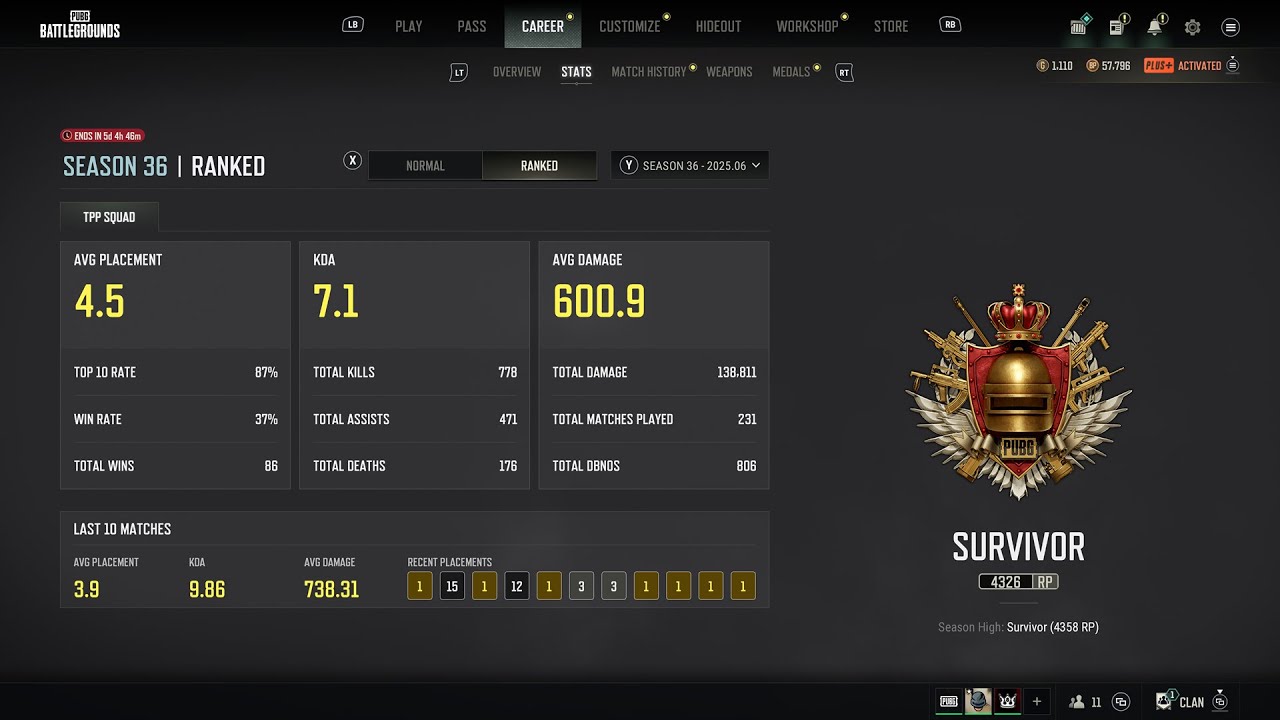
Task: Select the TPP SQUAD tab
Action: [109, 217]
